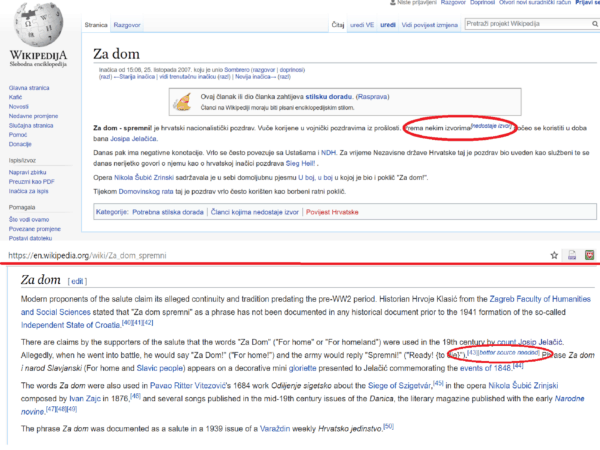Open the 'Independent State of Croatia' link
Screen dimensions: 600x450
pos(69,323)
